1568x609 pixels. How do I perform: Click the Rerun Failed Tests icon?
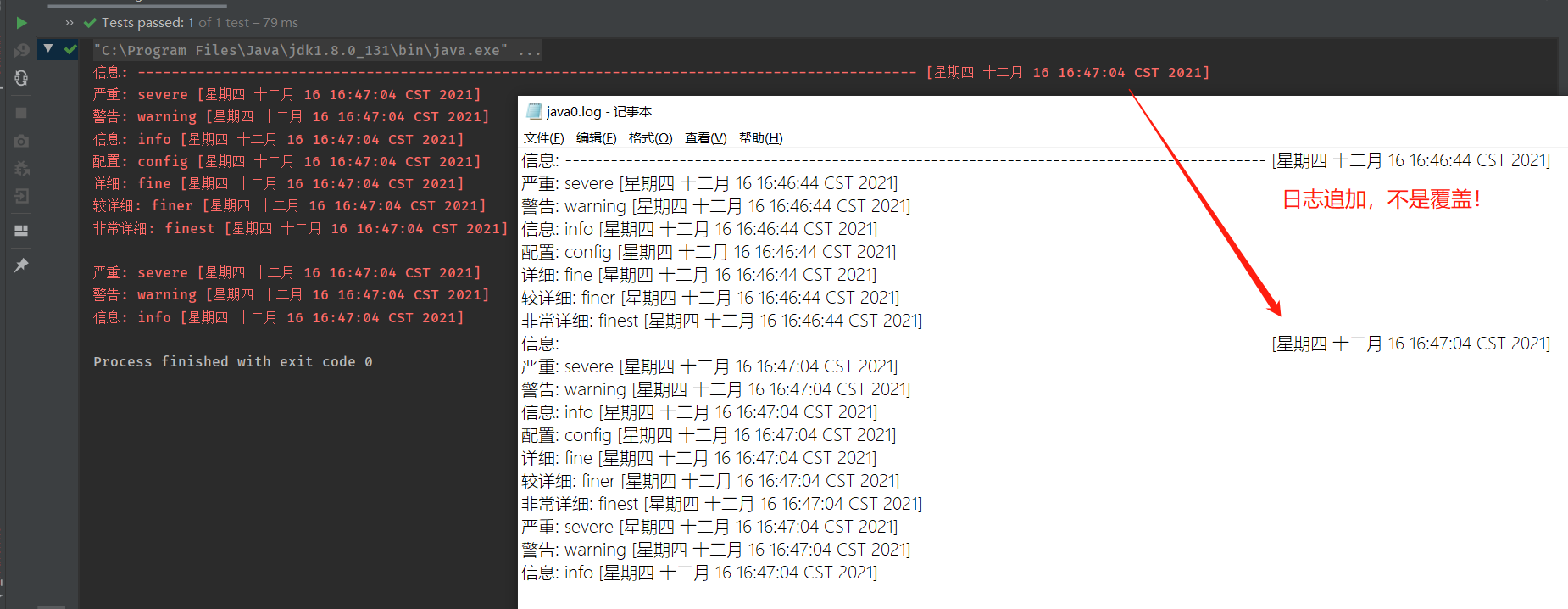pyautogui.click(x=21, y=51)
